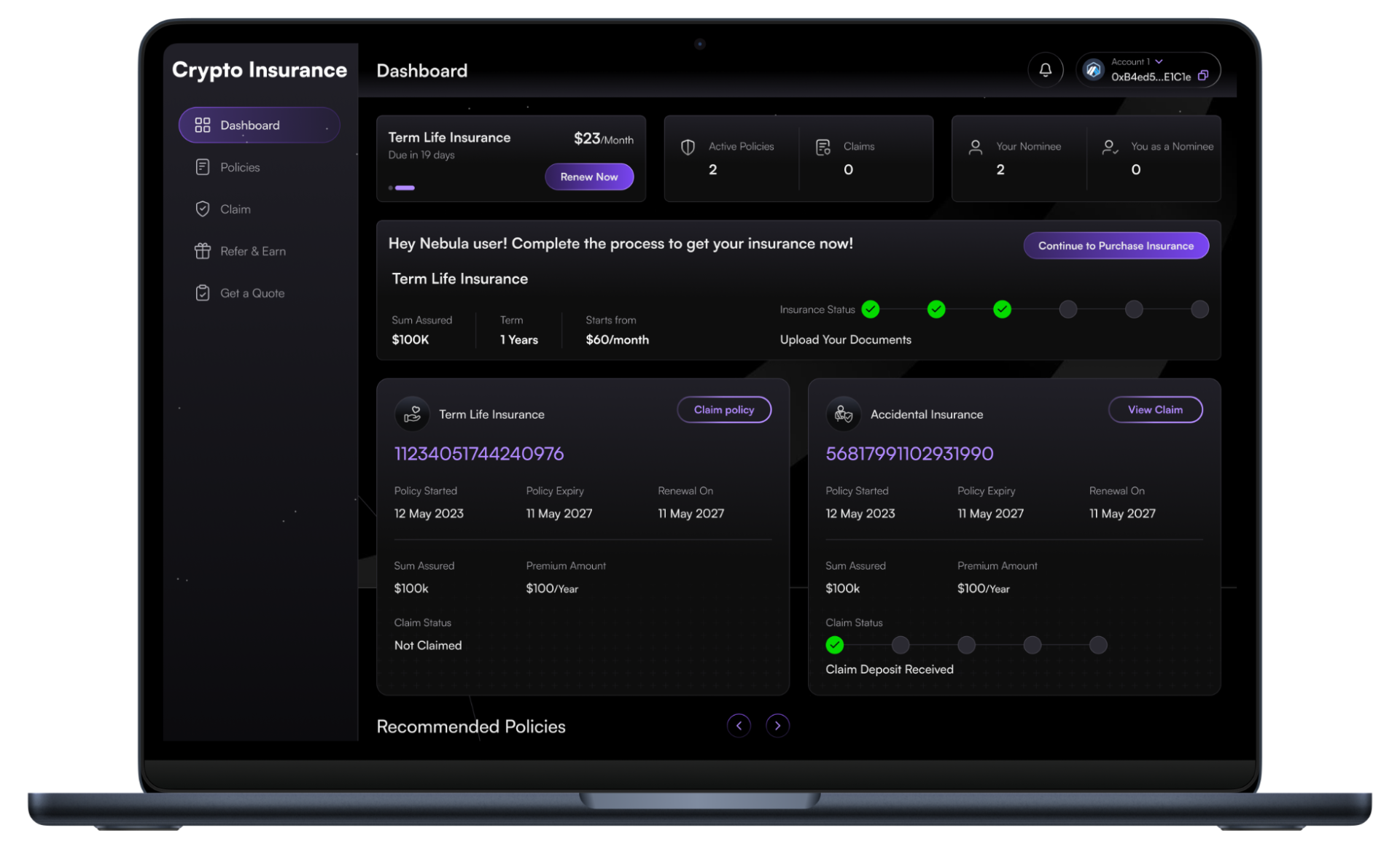The image size is (1400, 847).
Task: Click the Dashboard grid icon in the sidebar
Action: pos(202,125)
